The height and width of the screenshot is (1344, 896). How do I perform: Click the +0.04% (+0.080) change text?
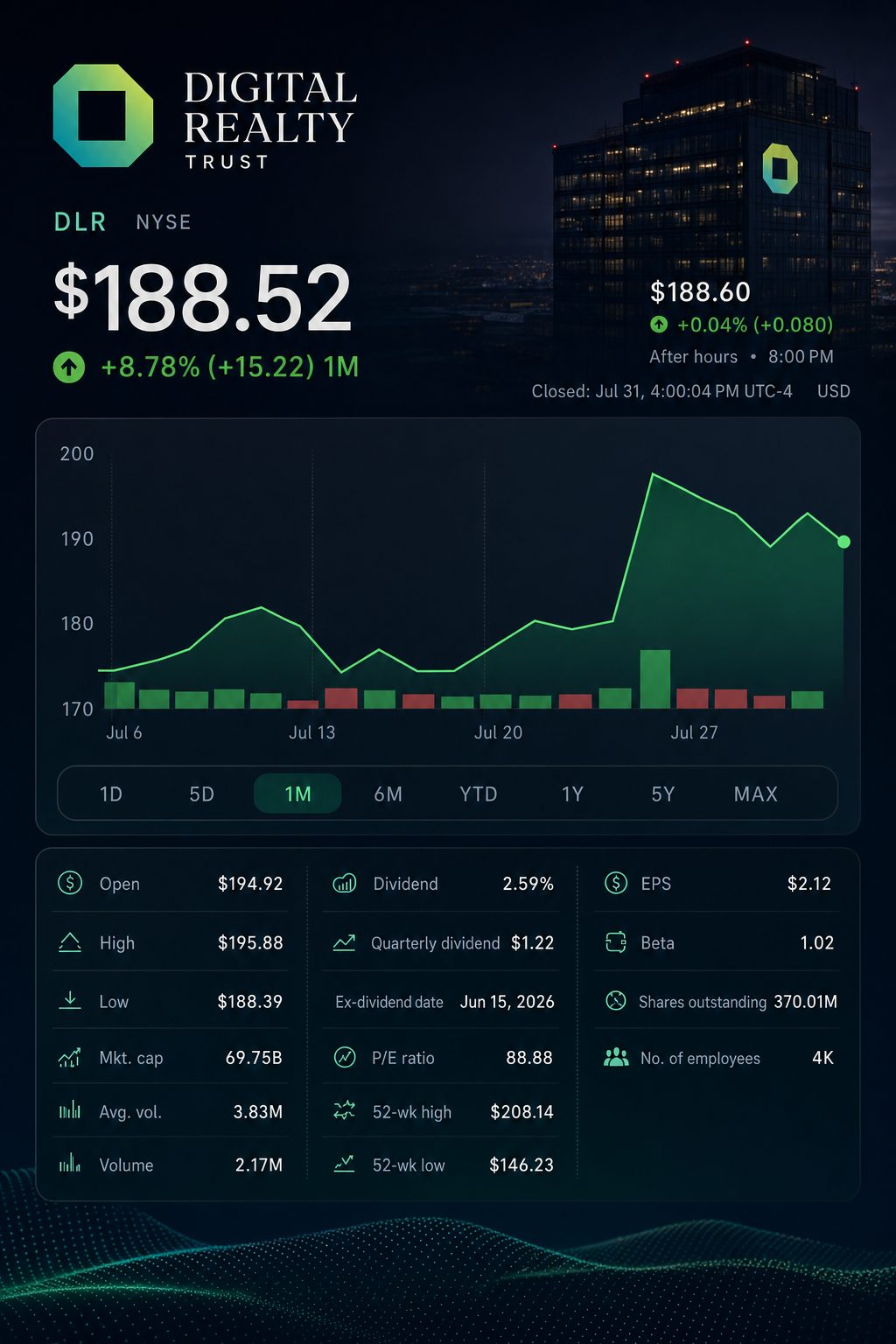[755, 325]
